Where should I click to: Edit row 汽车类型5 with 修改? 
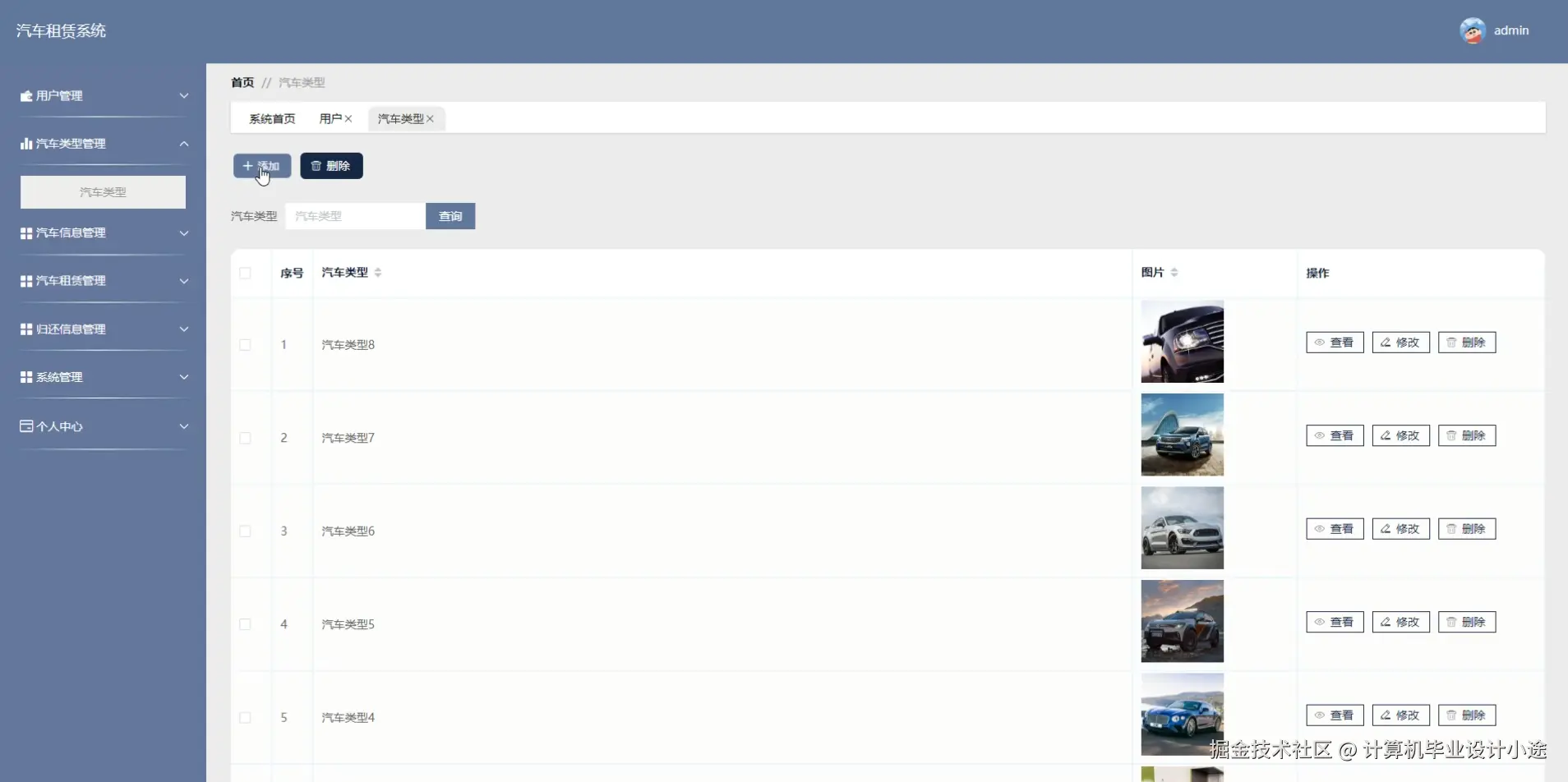click(1401, 622)
